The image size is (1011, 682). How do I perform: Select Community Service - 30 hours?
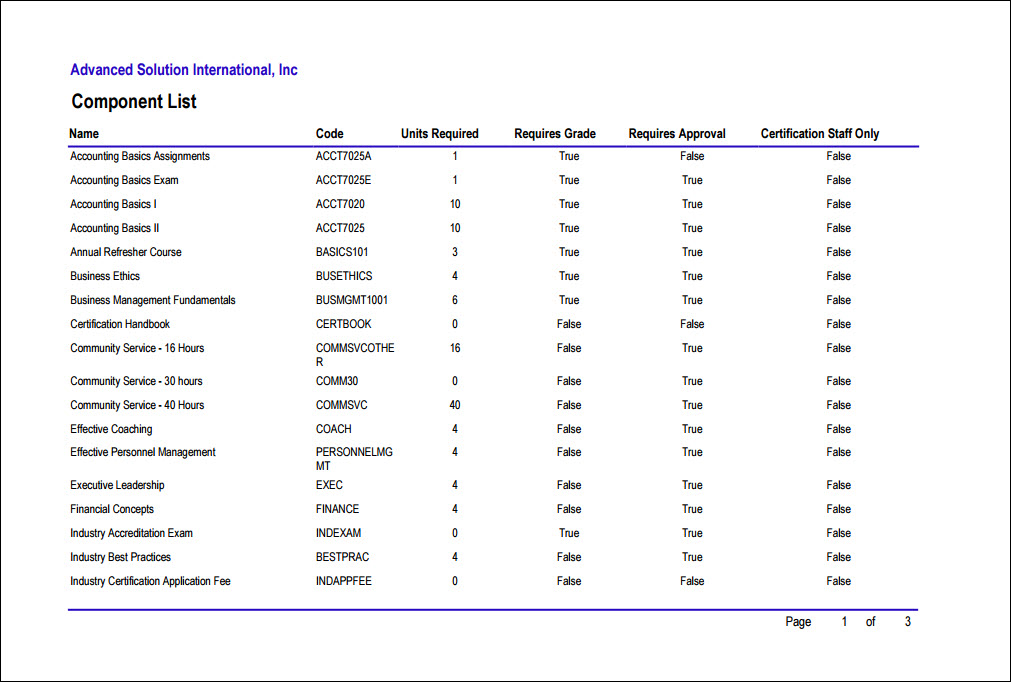point(136,380)
